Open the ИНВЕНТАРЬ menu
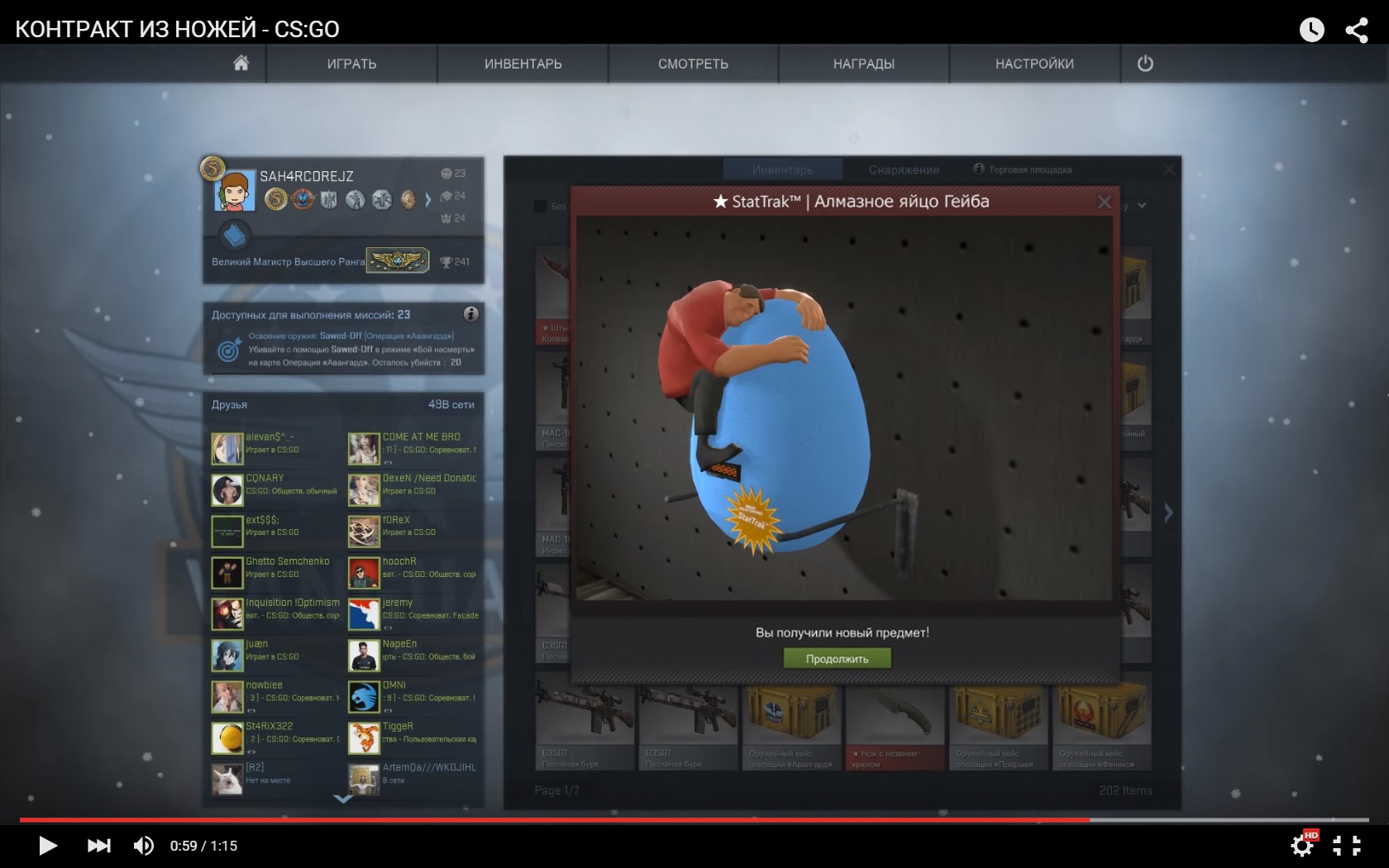1389x868 pixels. pyautogui.click(x=523, y=64)
